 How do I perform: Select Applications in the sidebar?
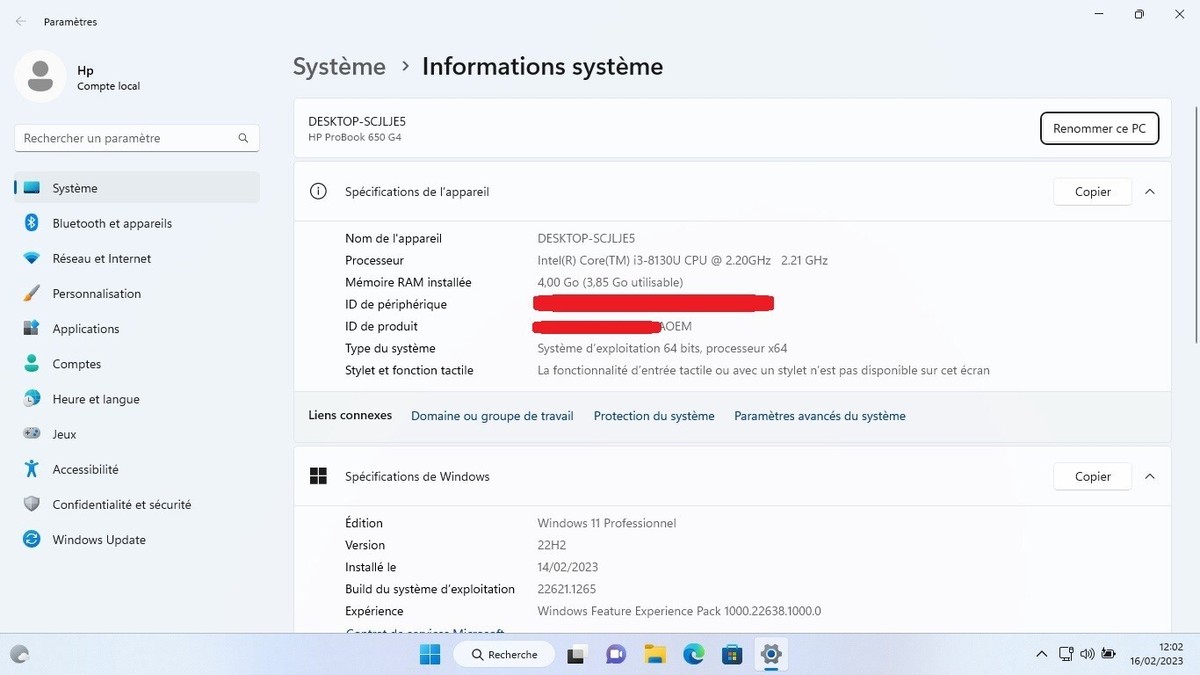click(137, 328)
